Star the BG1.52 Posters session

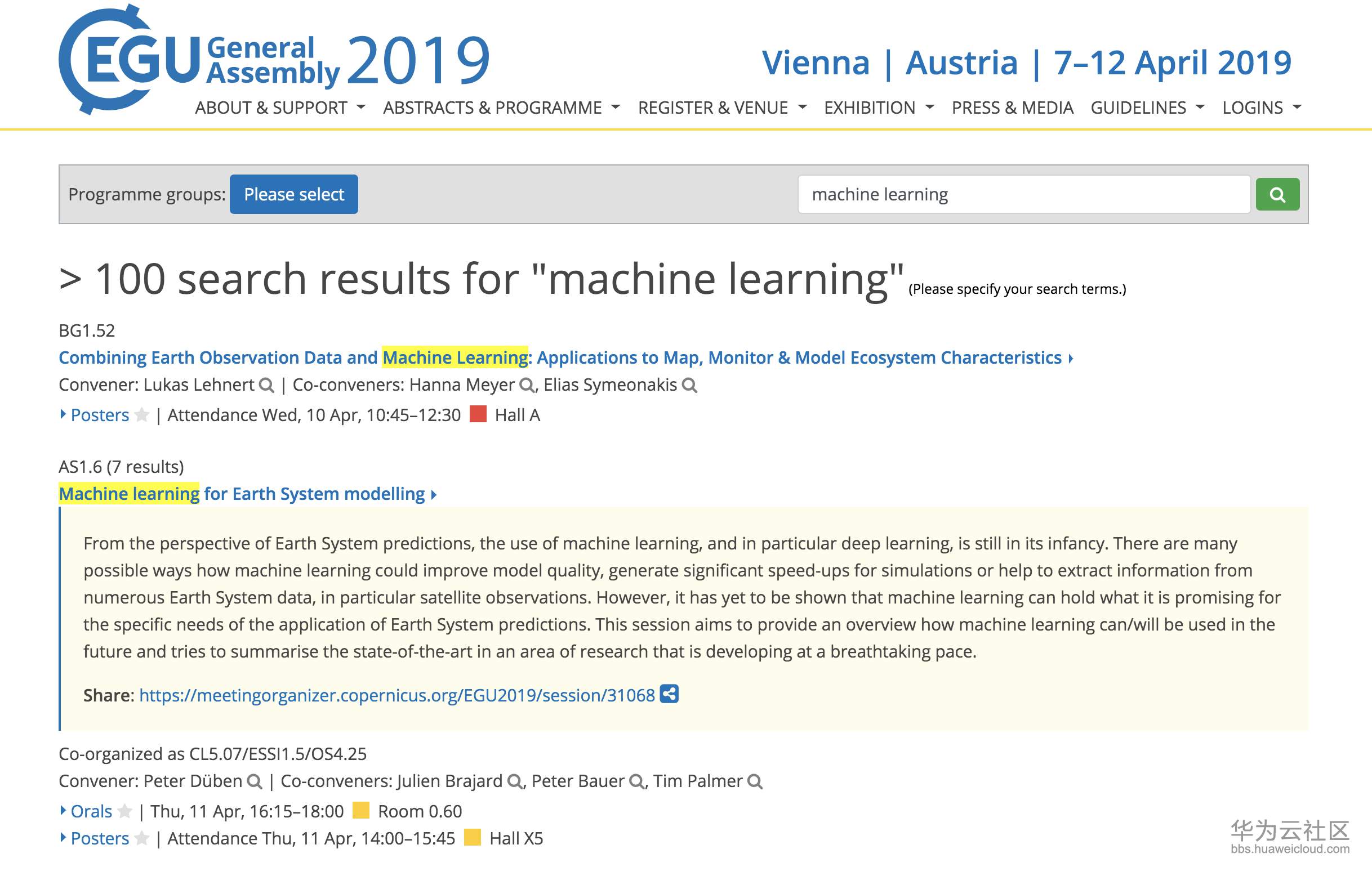click(142, 415)
